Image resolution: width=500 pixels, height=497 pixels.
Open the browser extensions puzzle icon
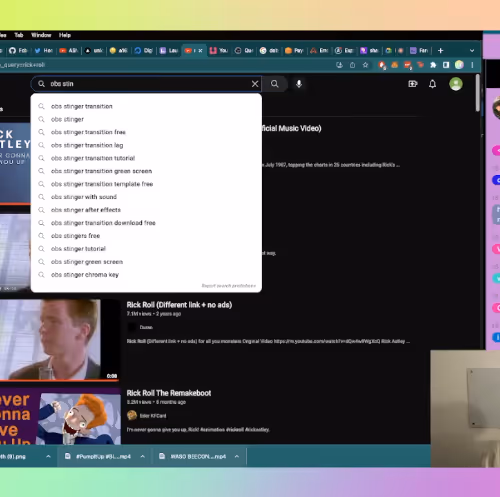(x=433, y=65)
